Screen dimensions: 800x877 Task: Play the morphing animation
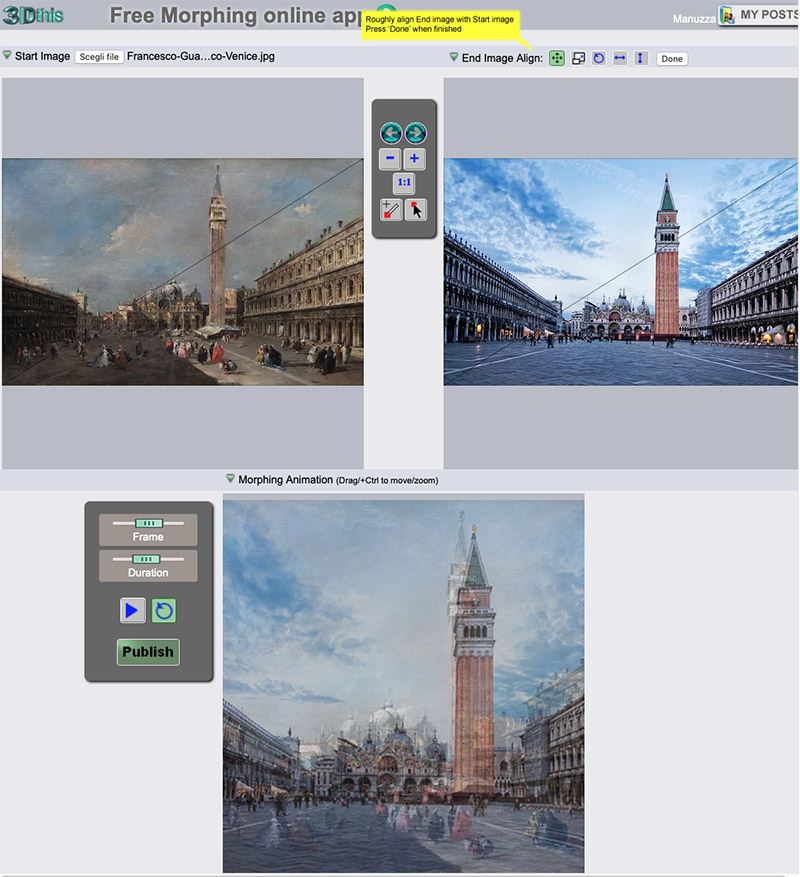[x=133, y=610]
